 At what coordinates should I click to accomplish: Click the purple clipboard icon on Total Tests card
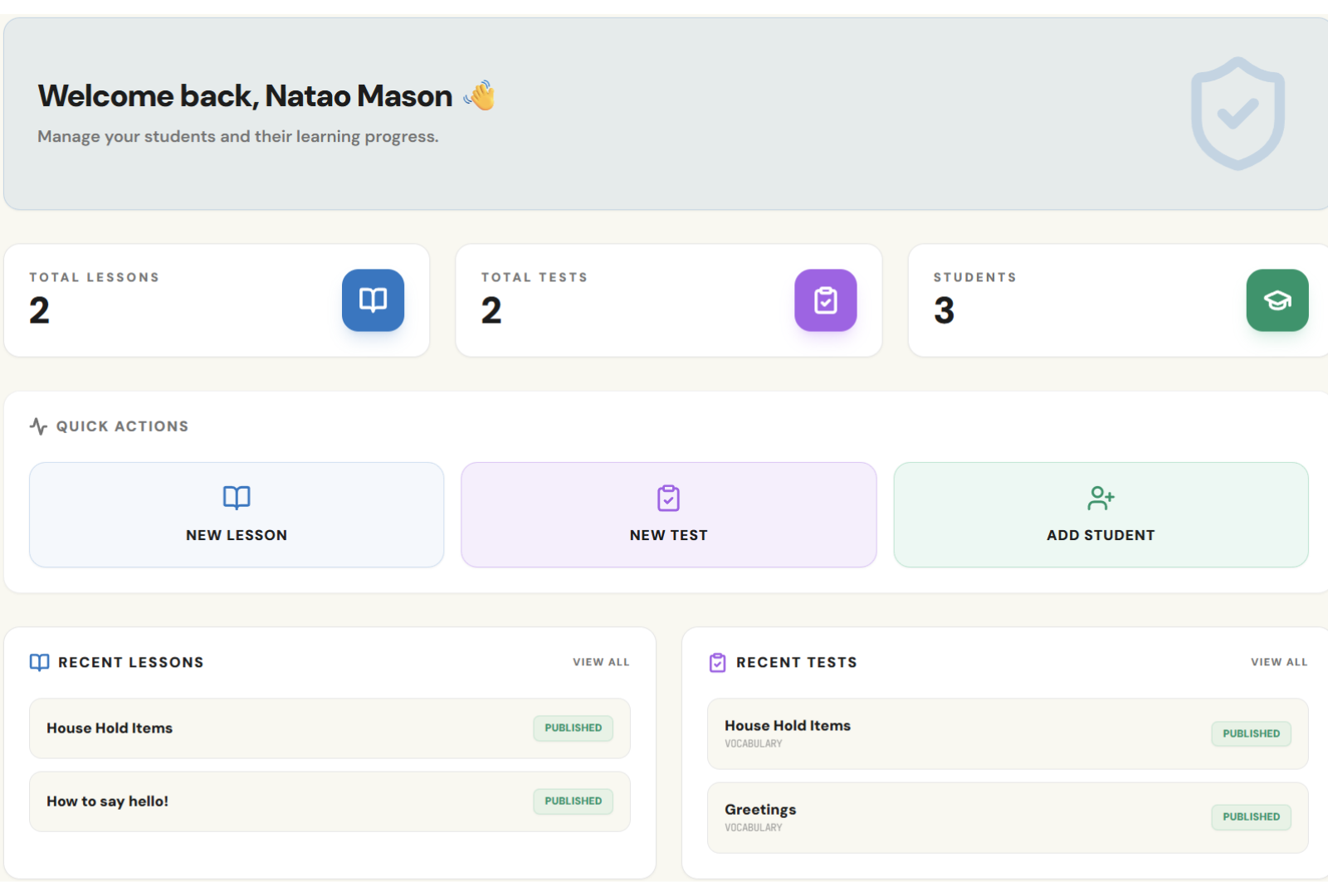(825, 300)
